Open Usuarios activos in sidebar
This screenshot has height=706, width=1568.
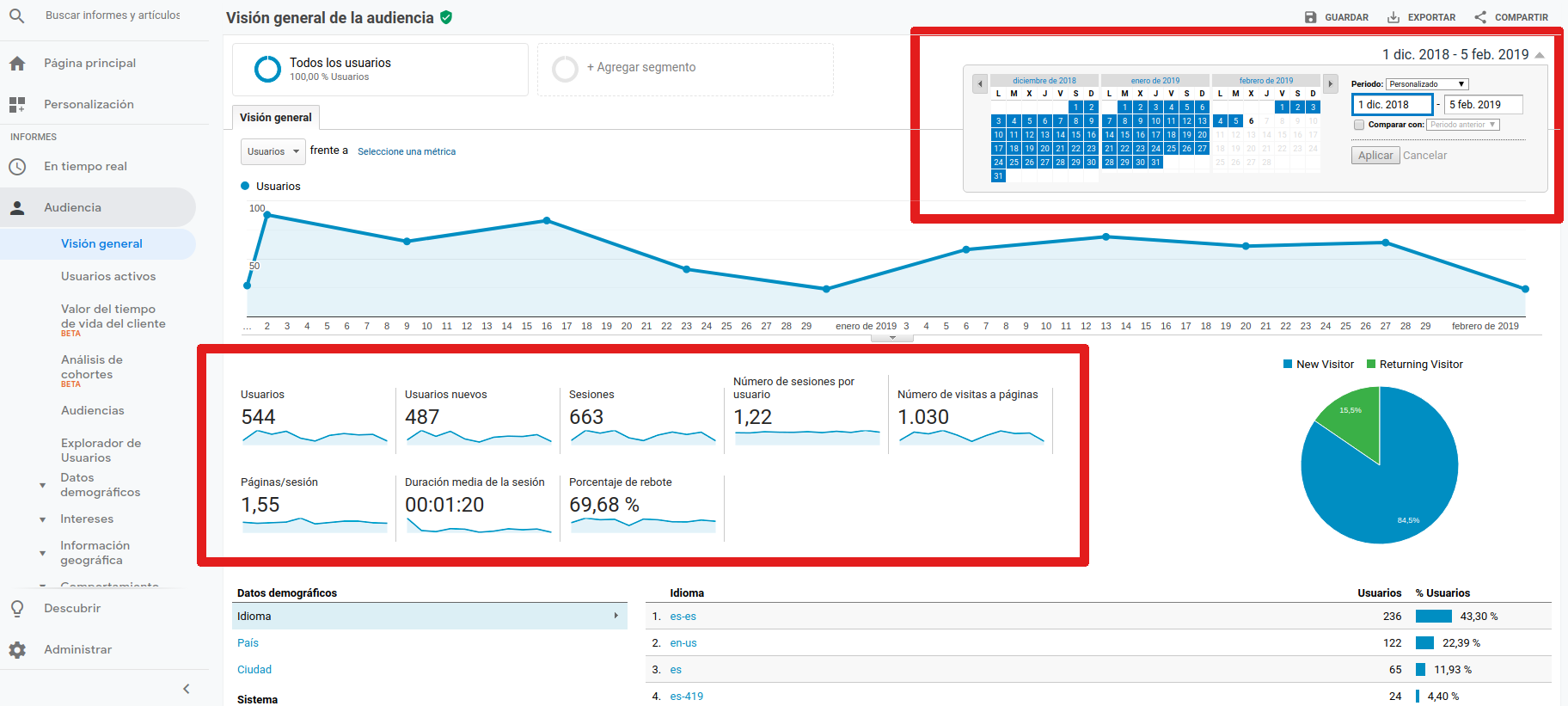click(108, 276)
